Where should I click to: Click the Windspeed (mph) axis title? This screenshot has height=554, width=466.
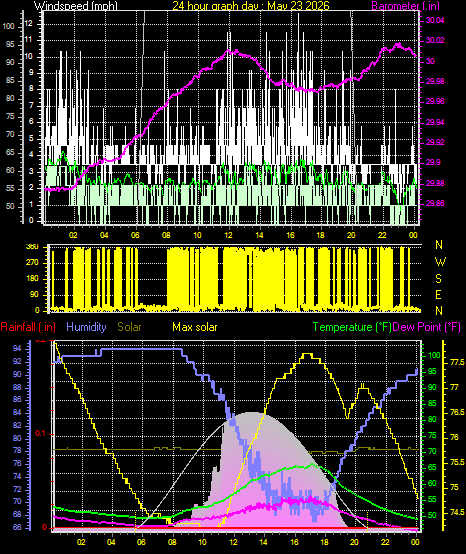(75, 6)
